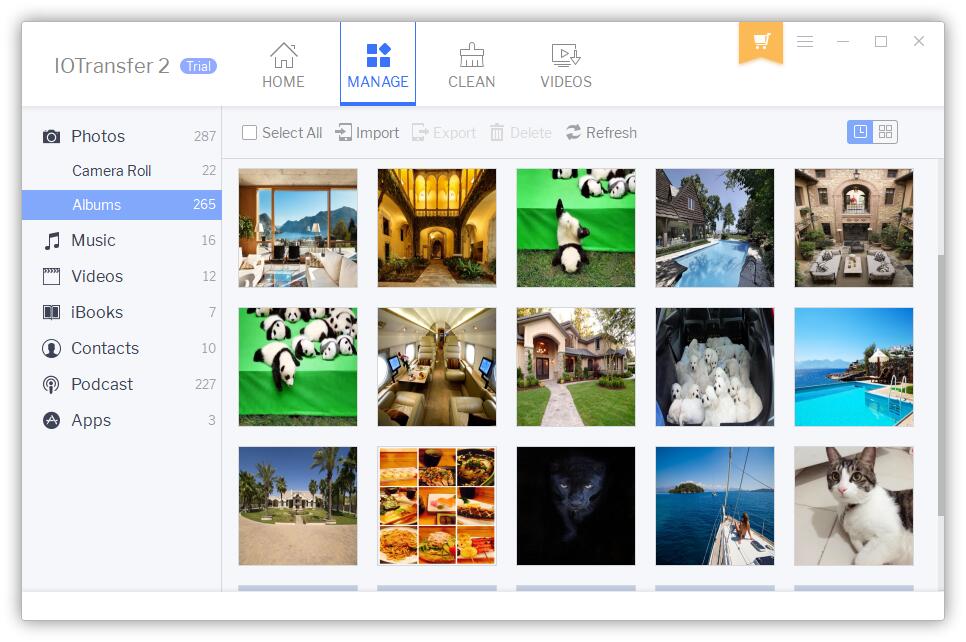
Task: Open the CLEAN tab
Action: coord(471,66)
